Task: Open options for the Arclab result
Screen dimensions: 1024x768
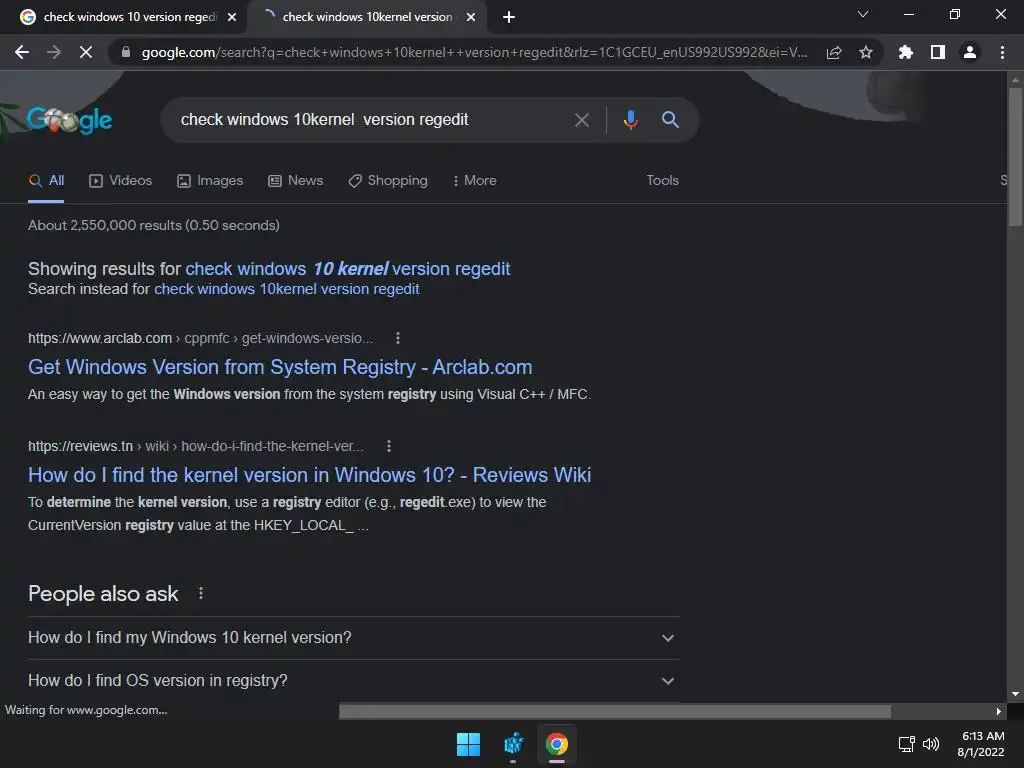Action: click(398, 338)
